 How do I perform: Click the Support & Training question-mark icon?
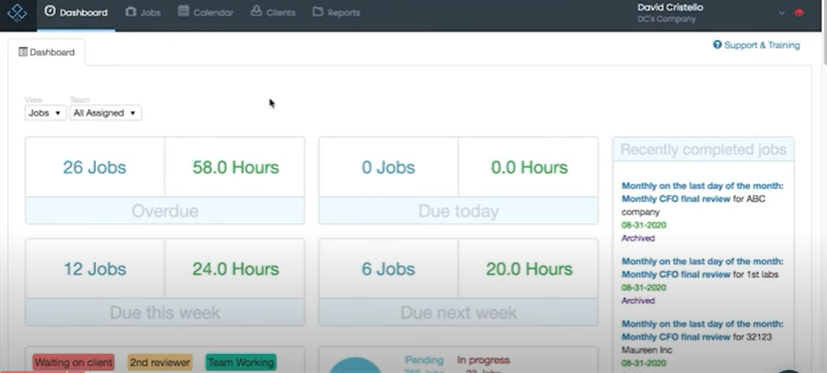click(x=717, y=45)
